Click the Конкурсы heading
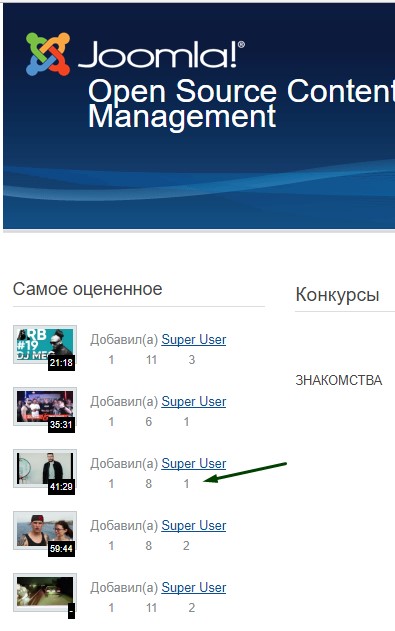This screenshot has width=395, height=631. 337,295
